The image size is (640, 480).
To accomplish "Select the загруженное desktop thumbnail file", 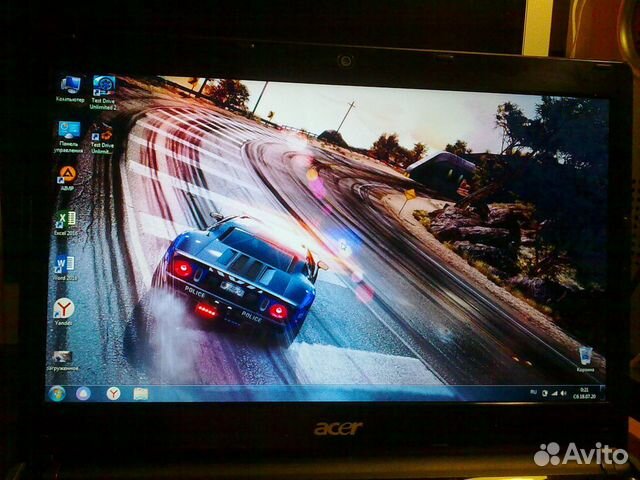I will click(62, 361).
